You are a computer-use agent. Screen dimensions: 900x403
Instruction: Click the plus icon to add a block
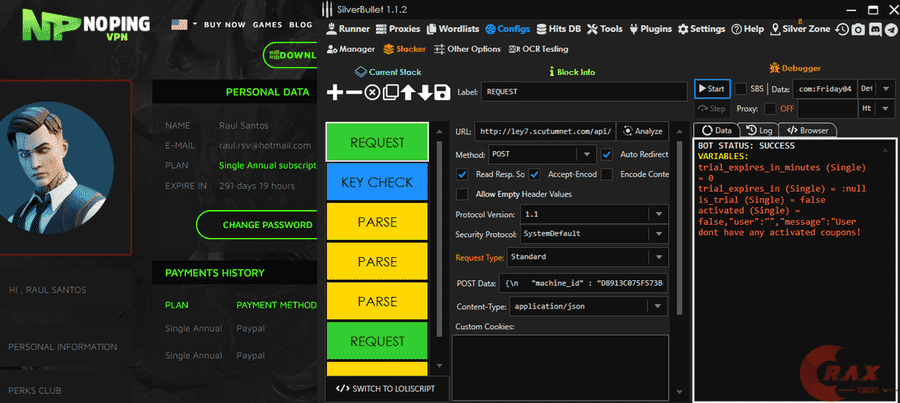pyautogui.click(x=335, y=93)
